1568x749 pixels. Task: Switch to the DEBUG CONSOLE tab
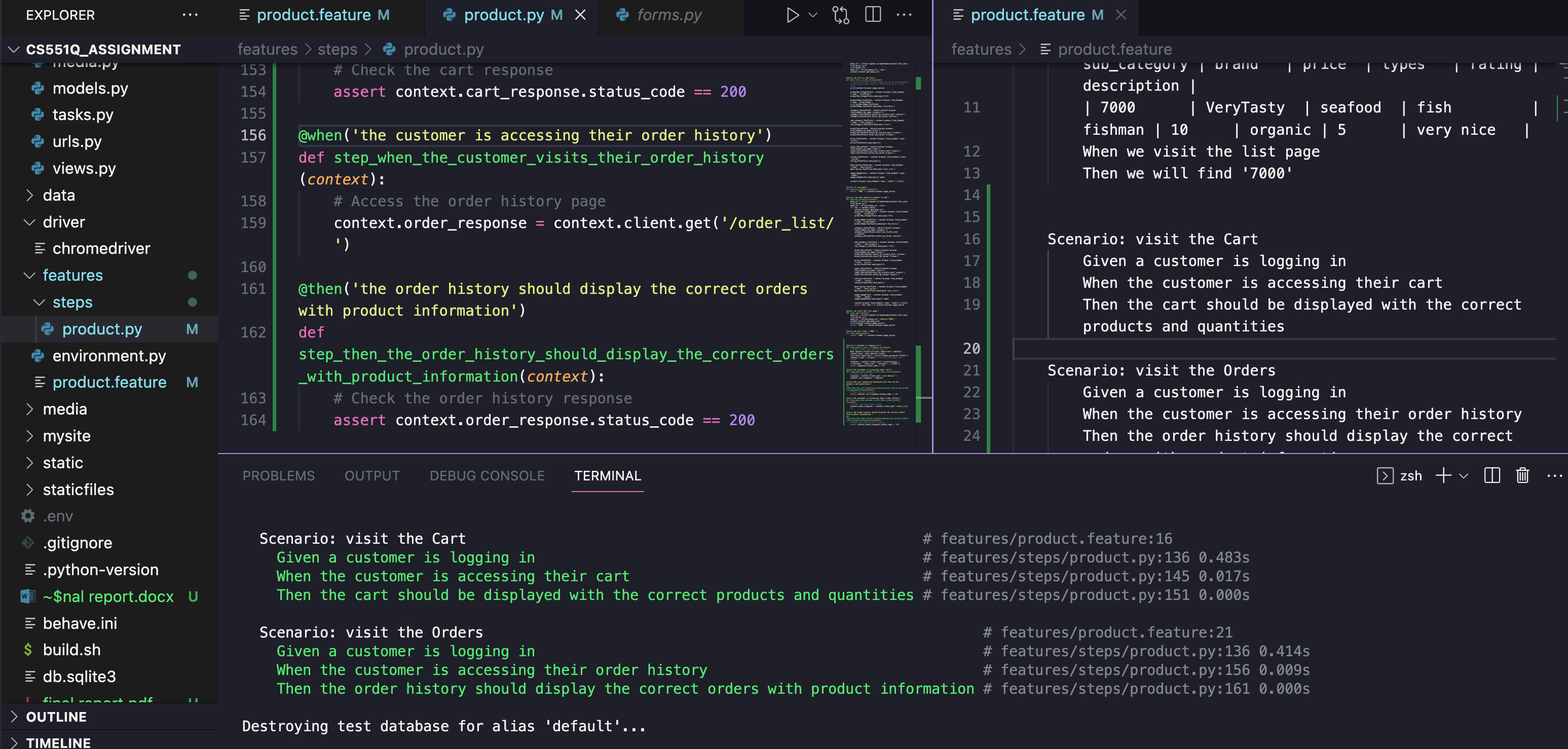[x=487, y=476]
